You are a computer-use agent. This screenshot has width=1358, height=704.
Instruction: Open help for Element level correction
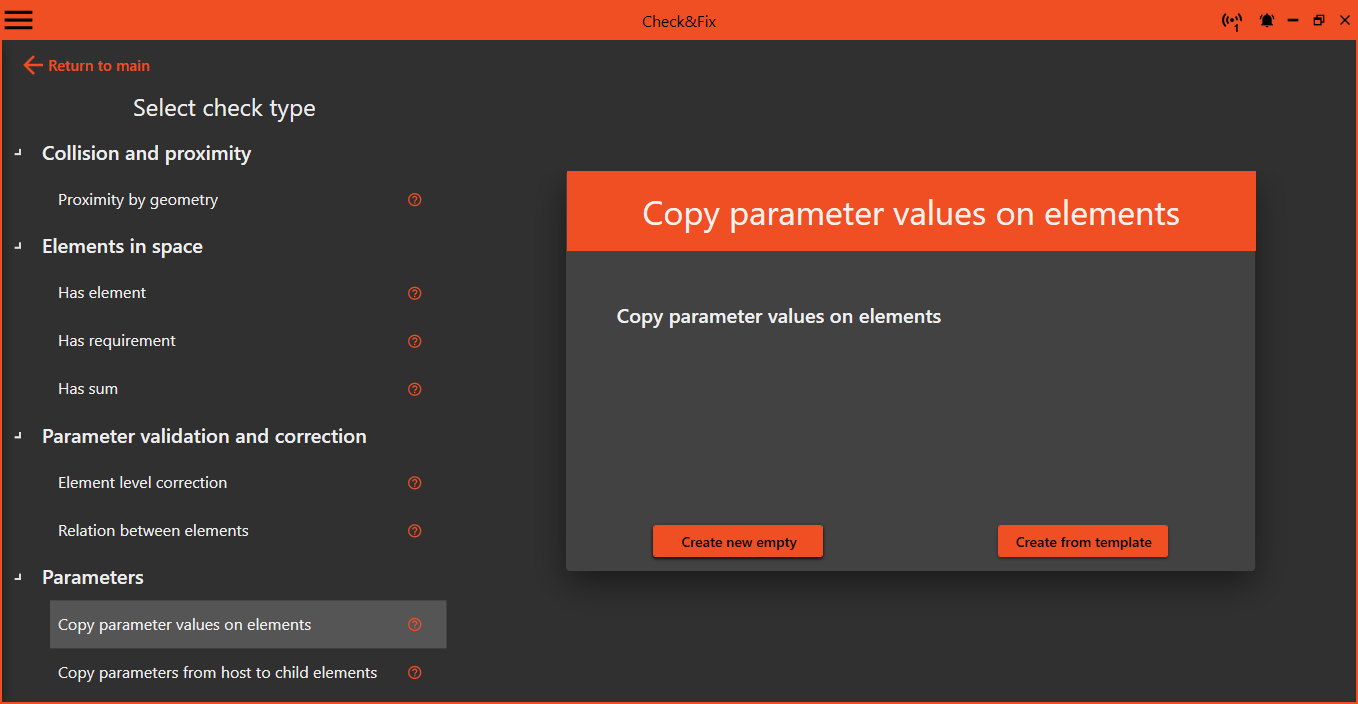tap(415, 483)
